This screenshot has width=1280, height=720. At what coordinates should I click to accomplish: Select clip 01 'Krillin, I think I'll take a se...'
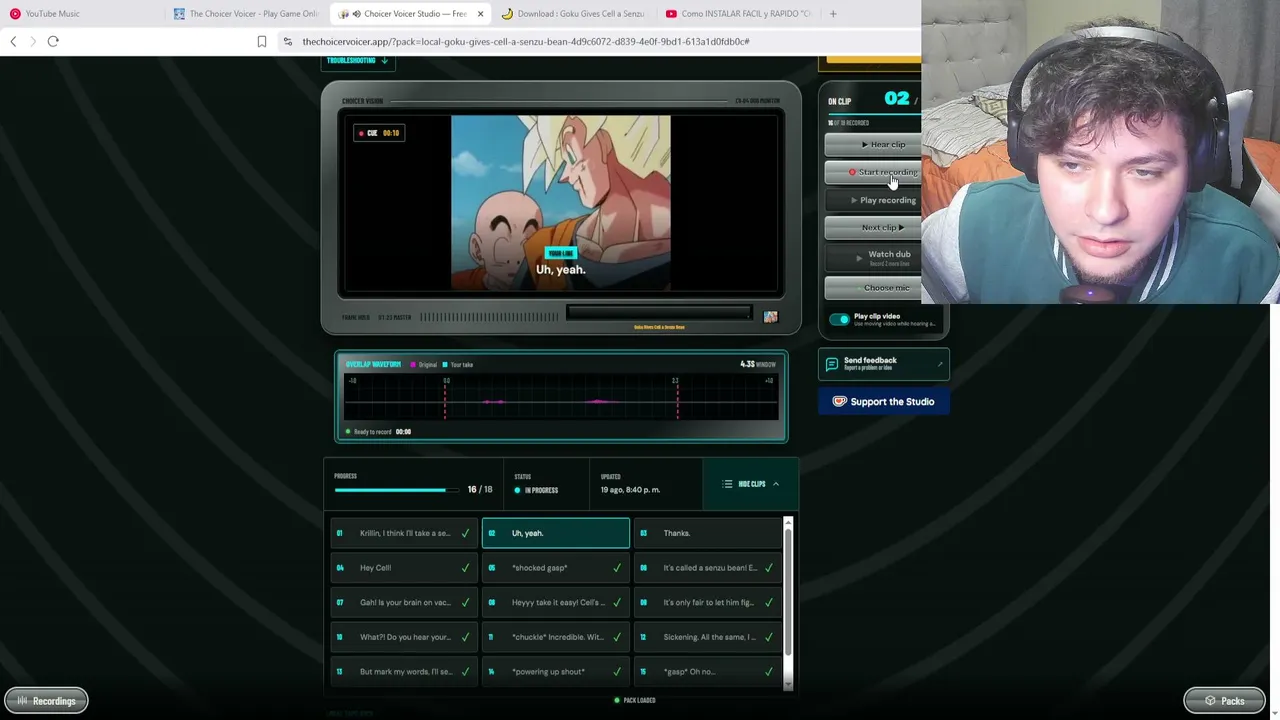(404, 533)
